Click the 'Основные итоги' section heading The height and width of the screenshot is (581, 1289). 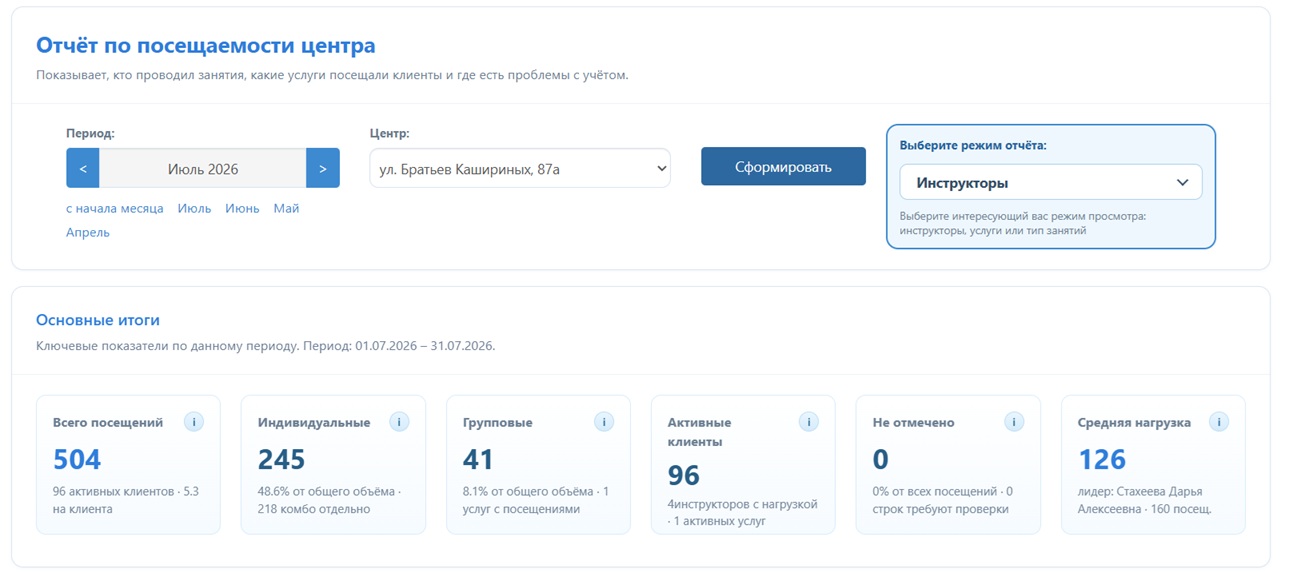98,320
